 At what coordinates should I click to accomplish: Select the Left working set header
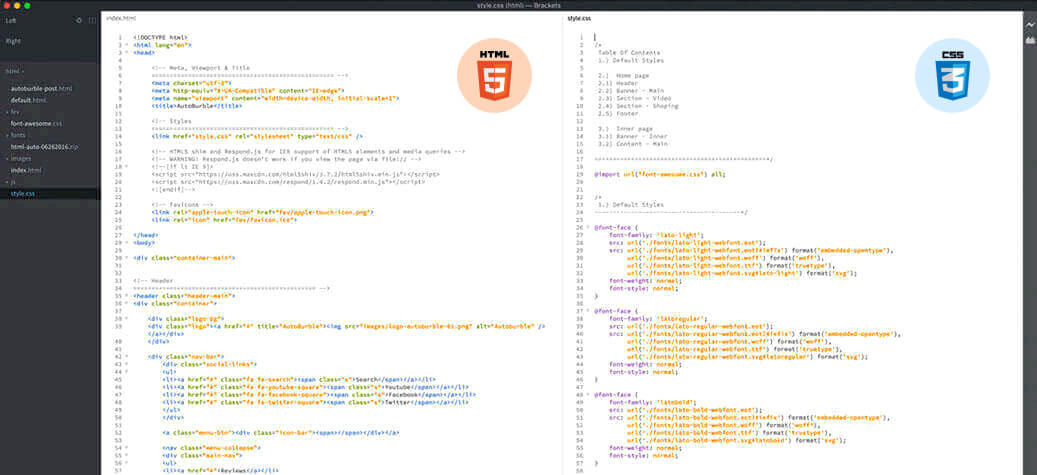[x=11, y=21]
